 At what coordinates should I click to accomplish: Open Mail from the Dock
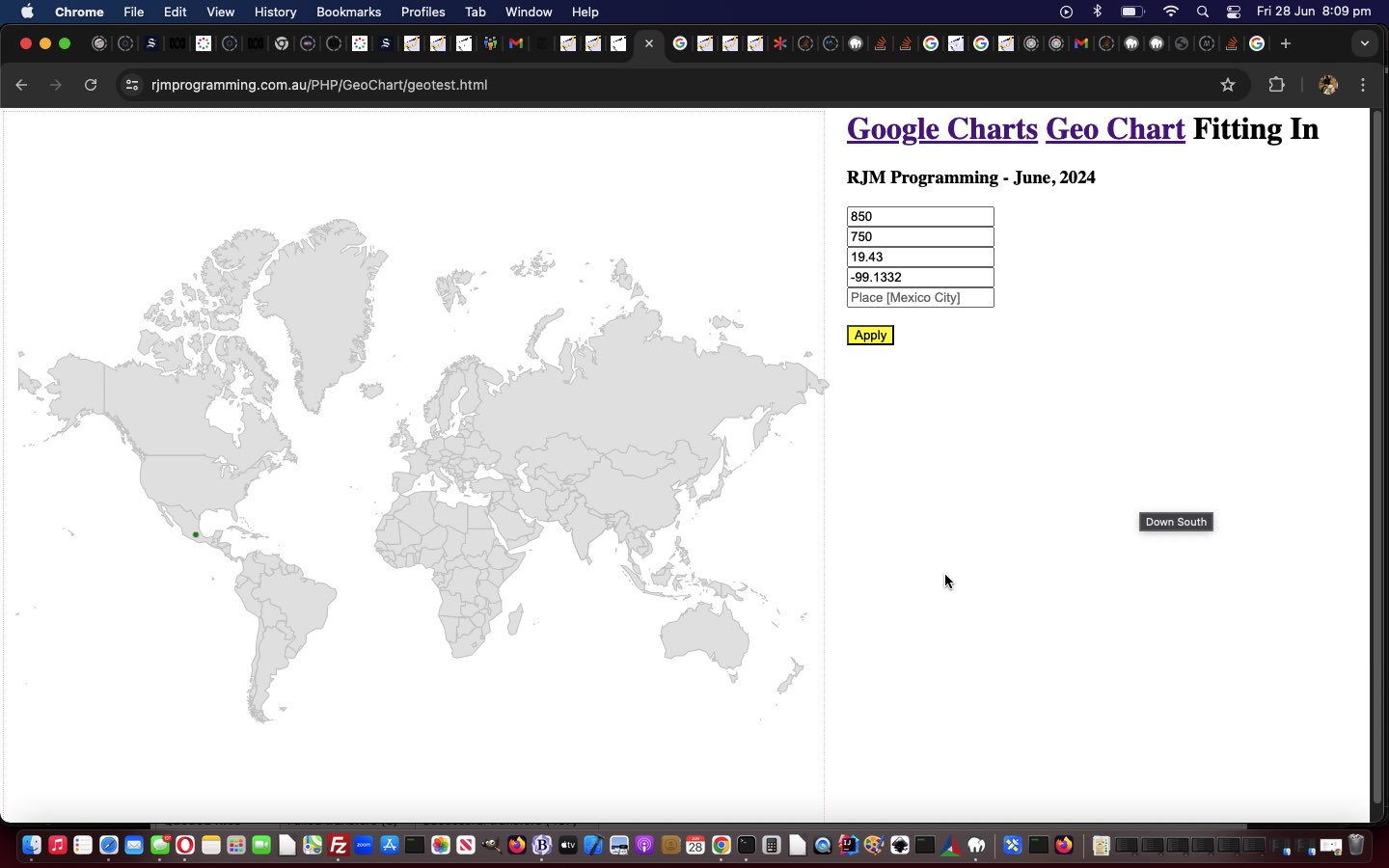pos(134,846)
